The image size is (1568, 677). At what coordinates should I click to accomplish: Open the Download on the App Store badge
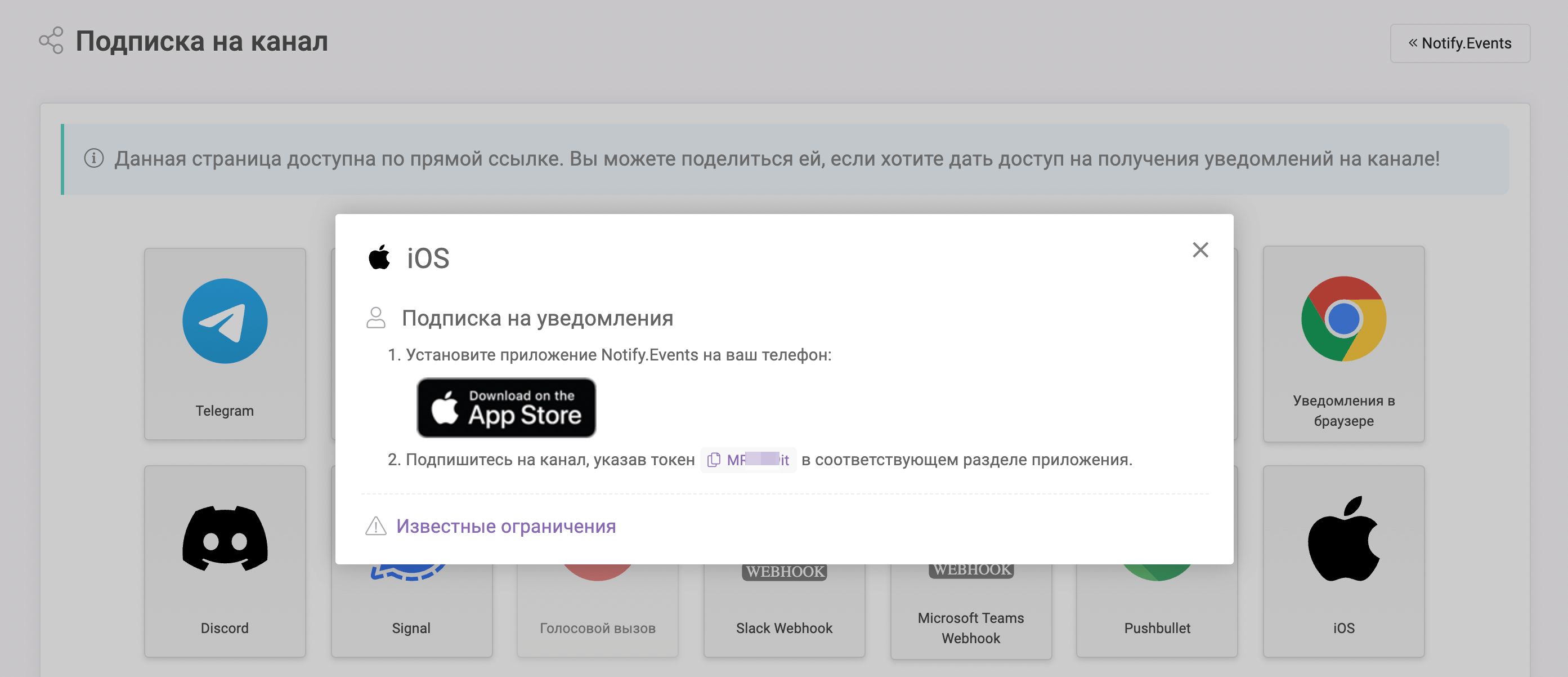point(506,408)
